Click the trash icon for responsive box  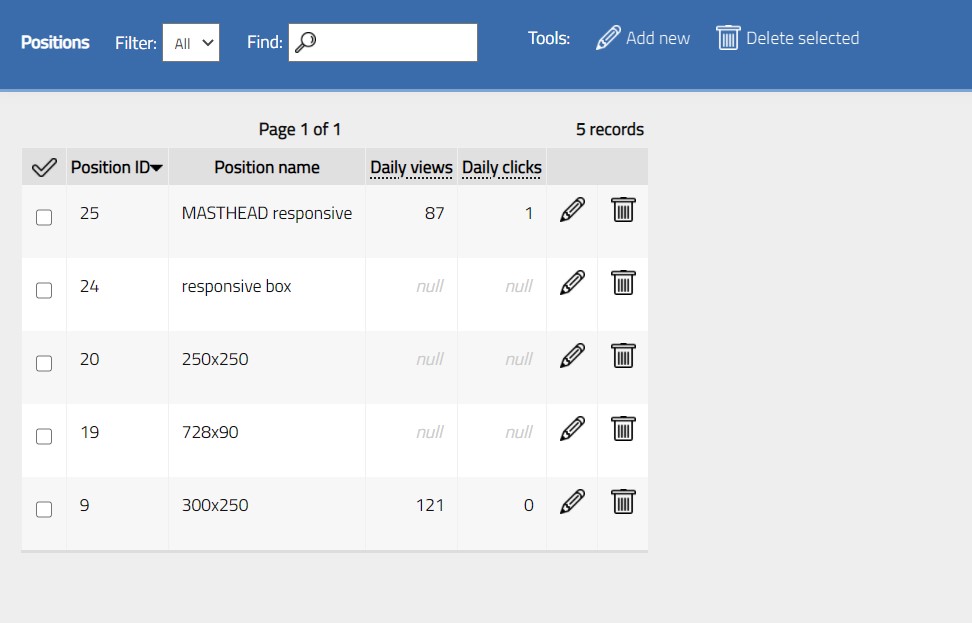622,282
